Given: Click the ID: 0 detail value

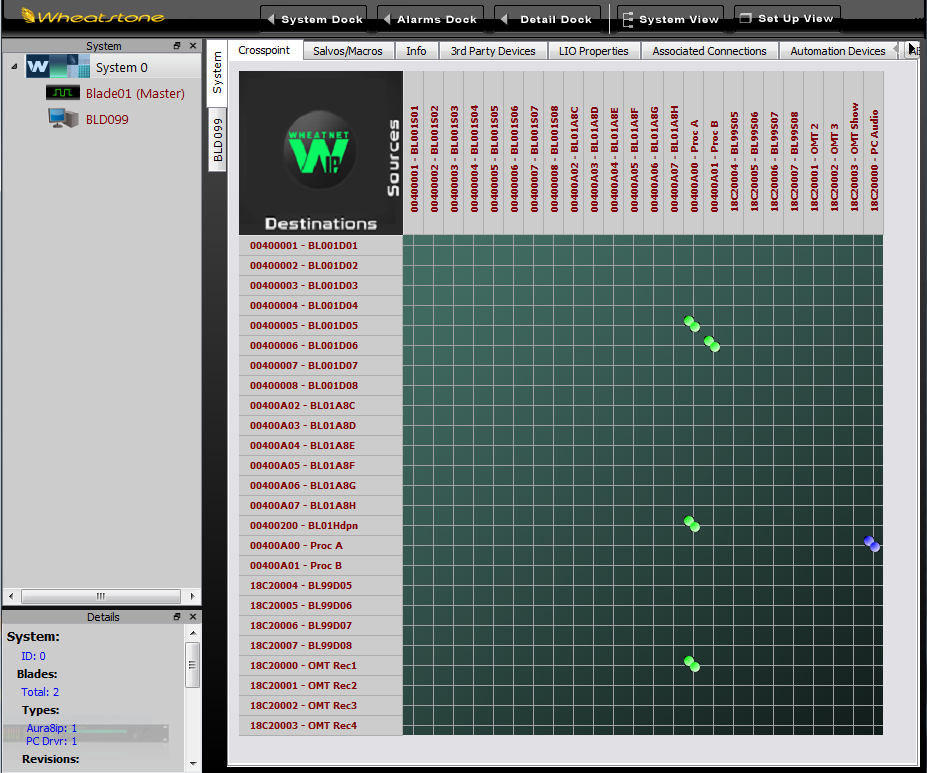Looking at the screenshot, I should click(33, 656).
